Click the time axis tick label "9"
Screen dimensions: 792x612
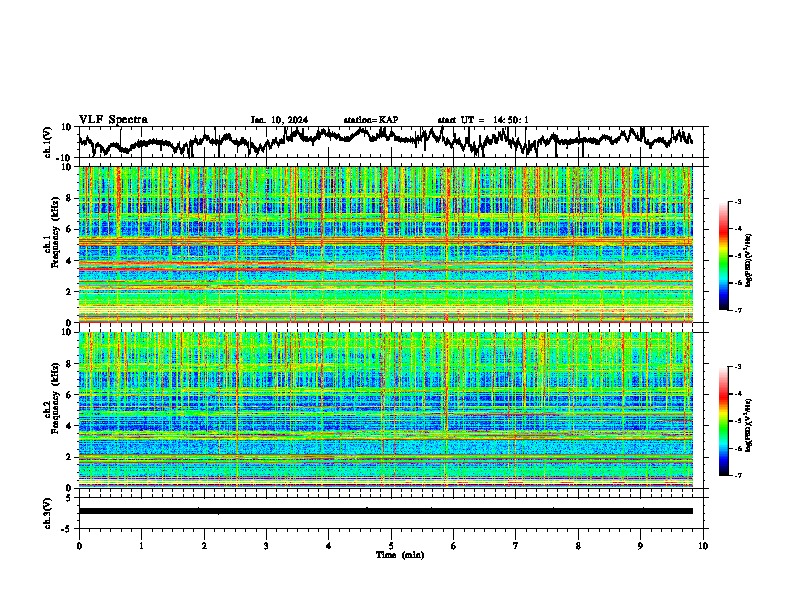(x=640, y=546)
